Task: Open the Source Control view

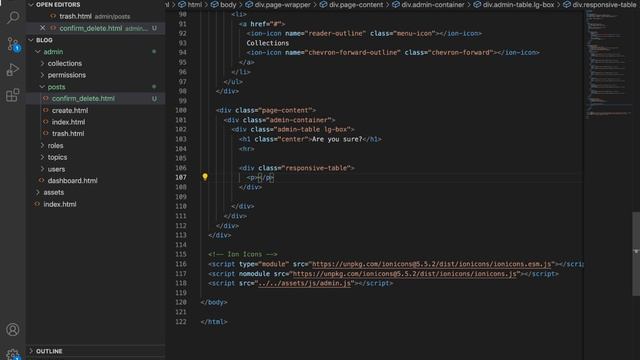Action: [x=13, y=44]
